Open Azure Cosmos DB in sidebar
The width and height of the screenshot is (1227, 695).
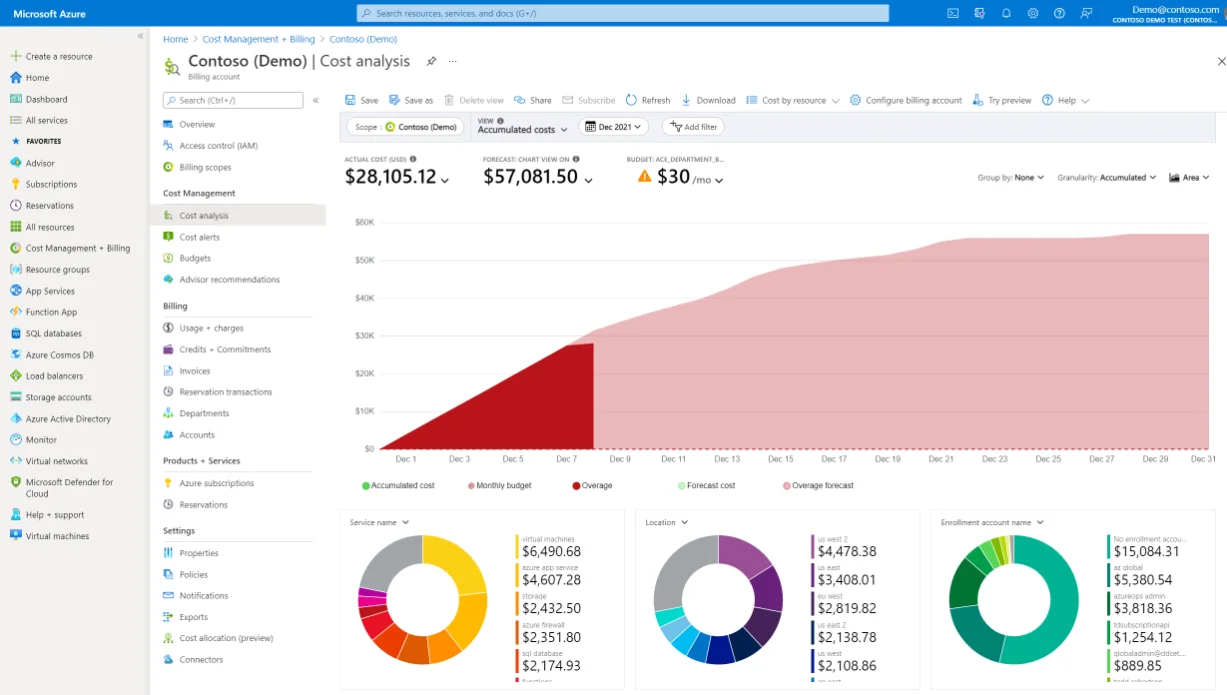point(59,355)
